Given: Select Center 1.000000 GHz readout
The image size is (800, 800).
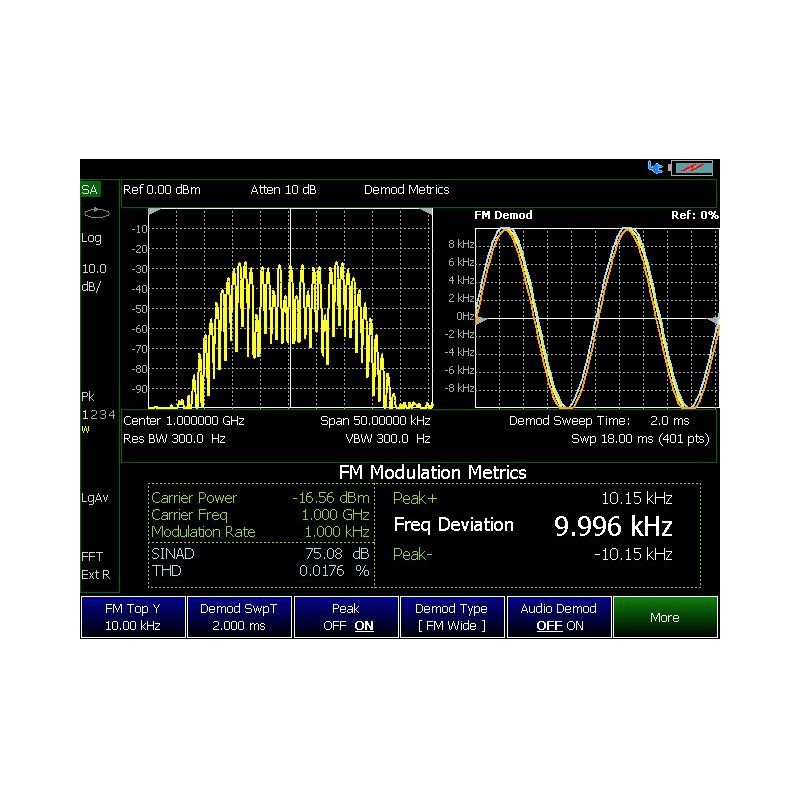Looking at the screenshot, I should tap(184, 421).
